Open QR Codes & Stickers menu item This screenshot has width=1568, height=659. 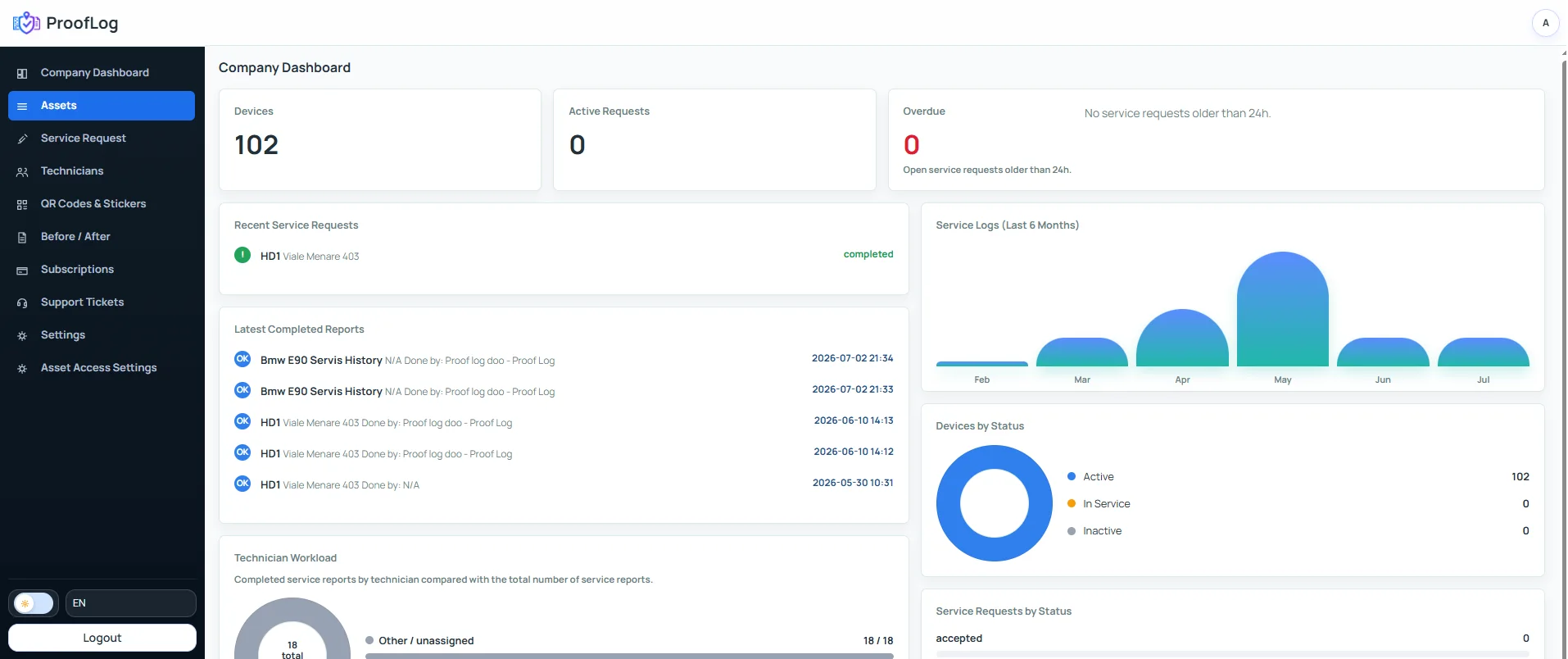point(102,204)
